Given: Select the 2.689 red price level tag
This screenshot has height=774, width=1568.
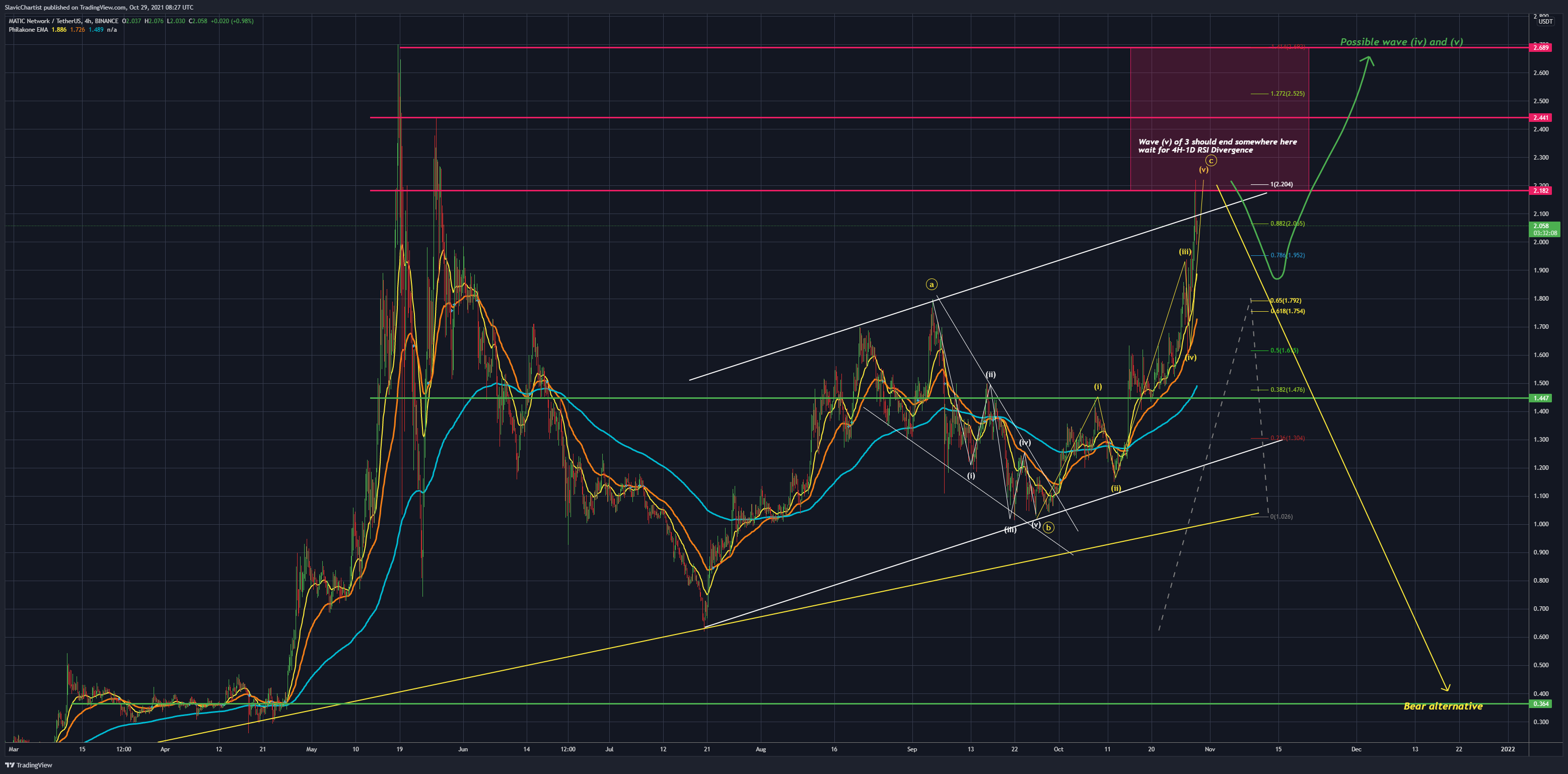Looking at the screenshot, I should click(x=1541, y=47).
